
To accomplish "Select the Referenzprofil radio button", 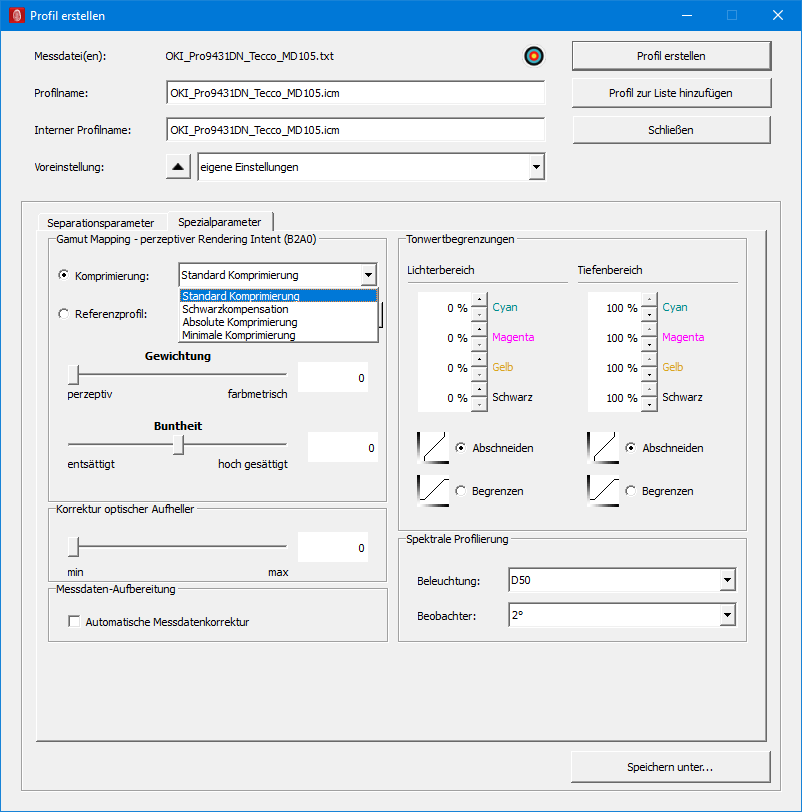I will (65, 314).
